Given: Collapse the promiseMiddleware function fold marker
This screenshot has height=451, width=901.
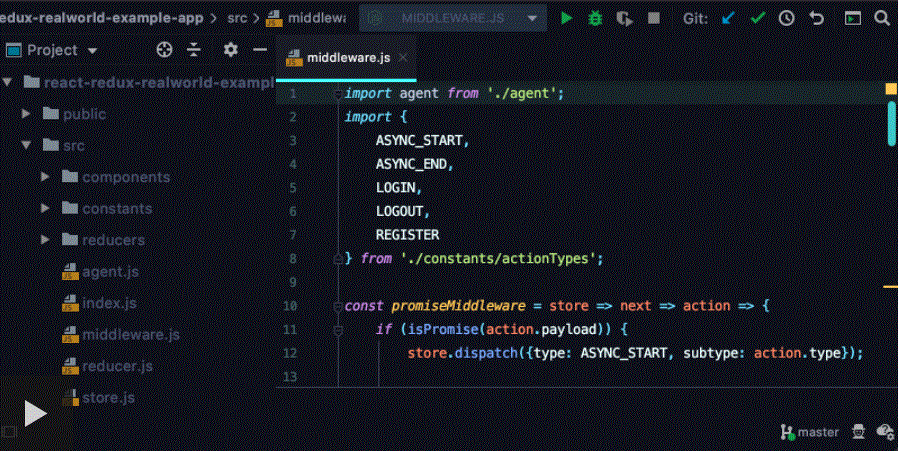Looking at the screenshot, I should coord(338,306).
